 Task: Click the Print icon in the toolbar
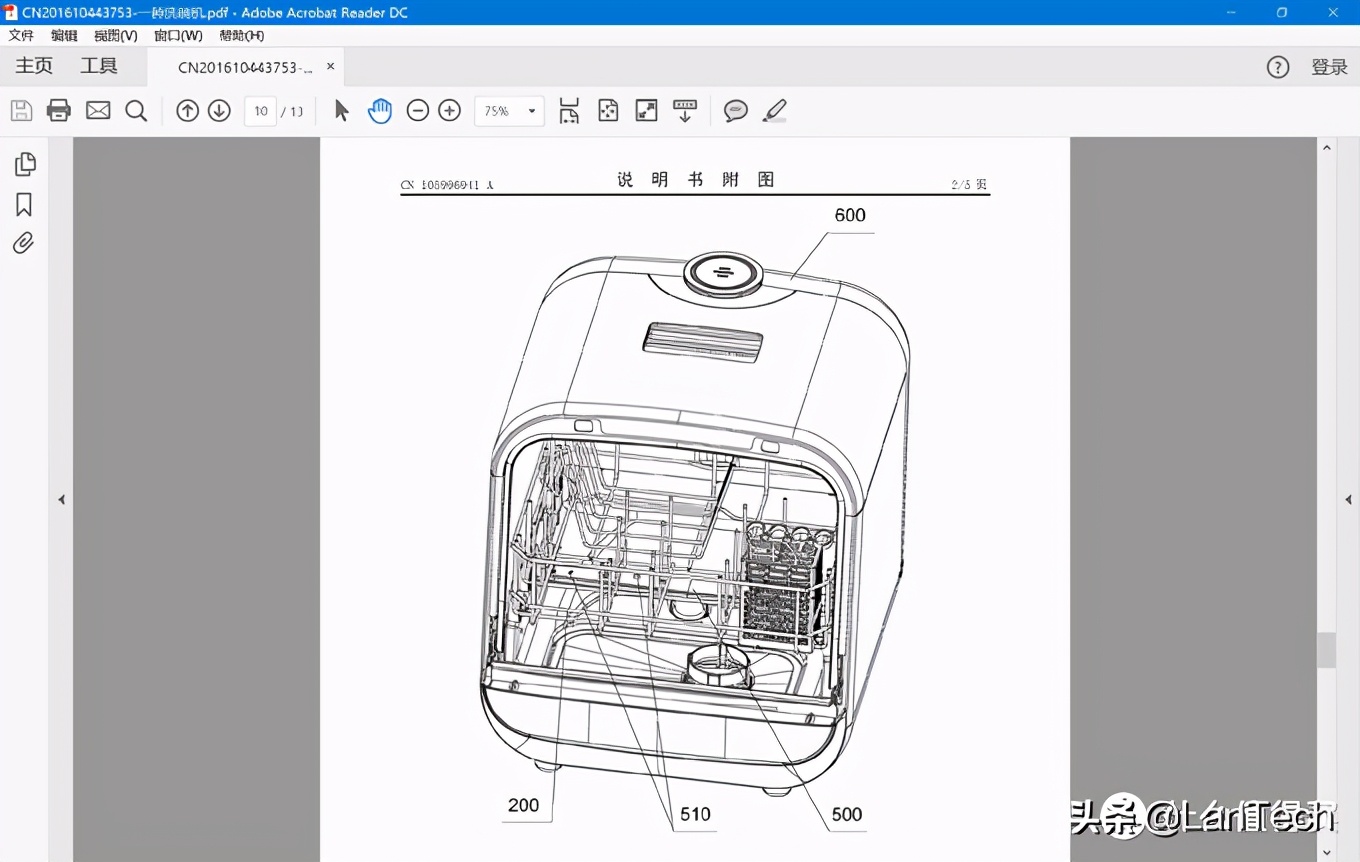click(59, 111)
